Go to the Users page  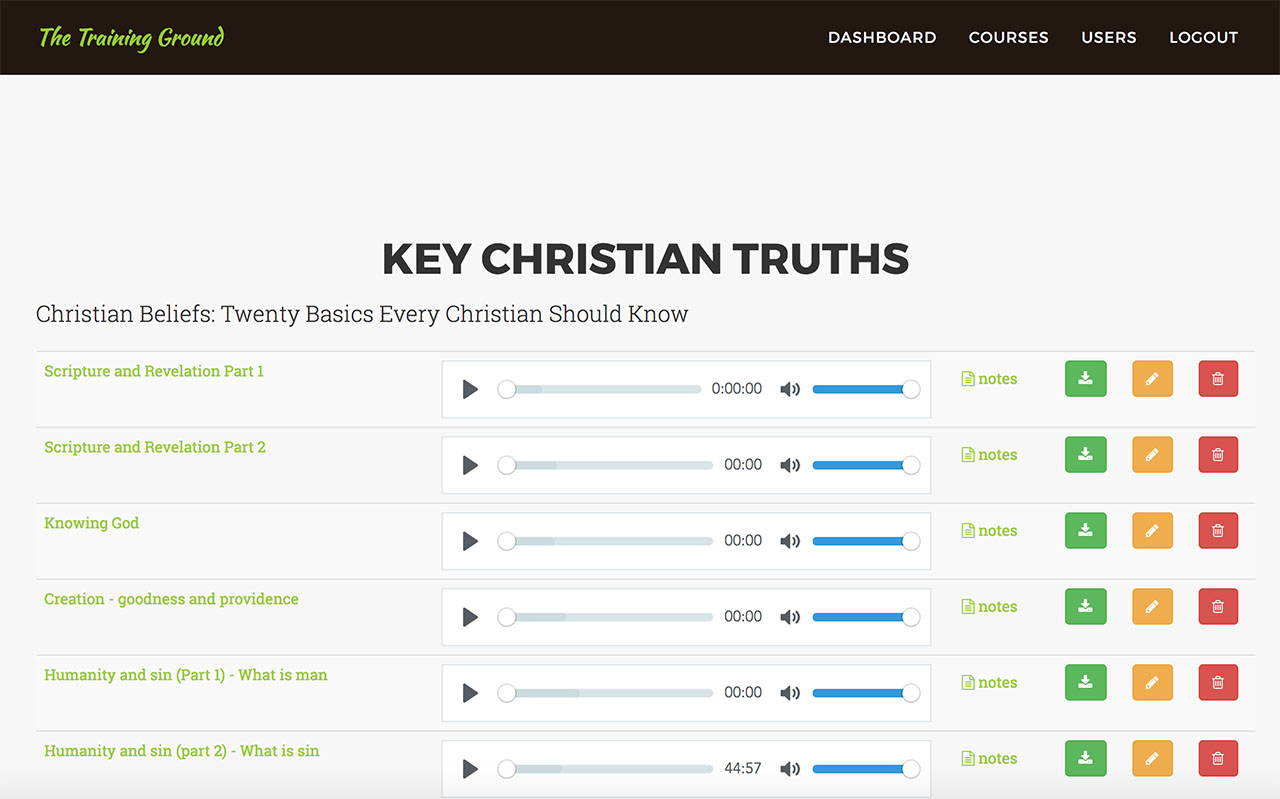[x=1108, y=37]
